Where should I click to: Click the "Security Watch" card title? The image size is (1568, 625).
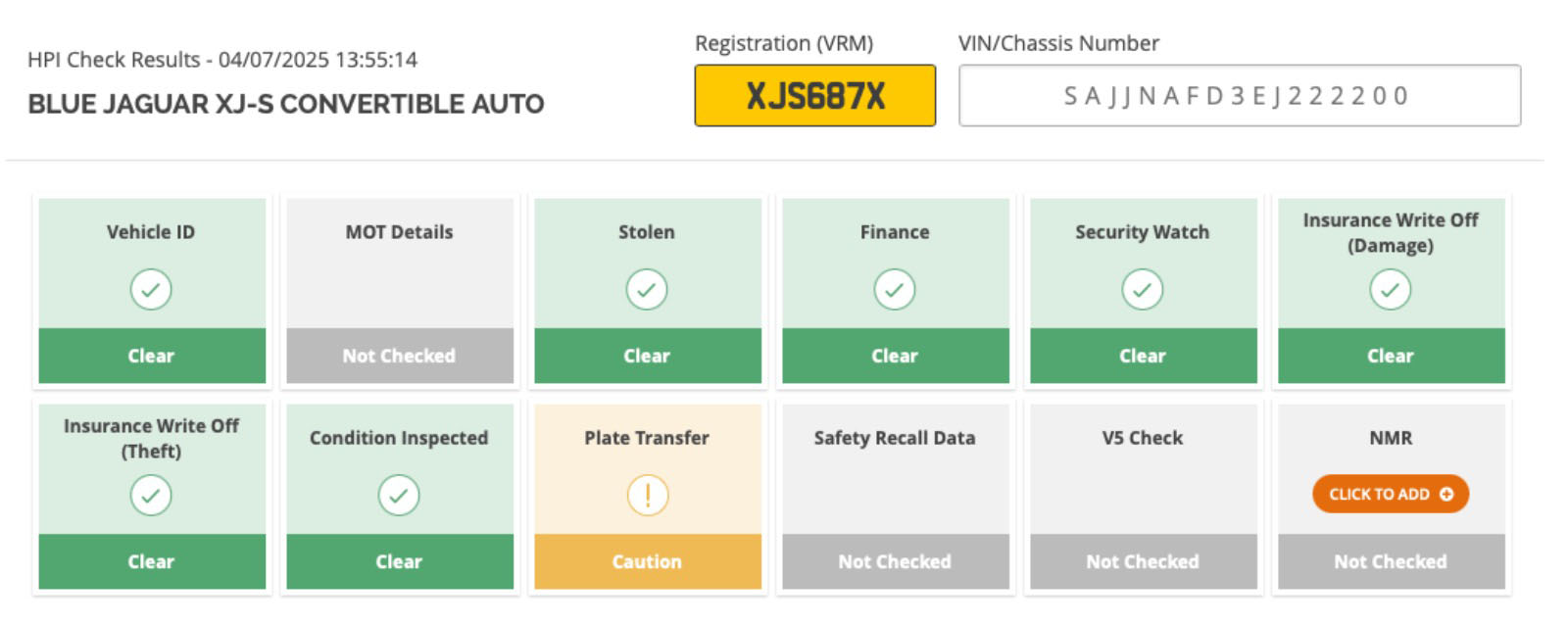(x=1143, y=232)
